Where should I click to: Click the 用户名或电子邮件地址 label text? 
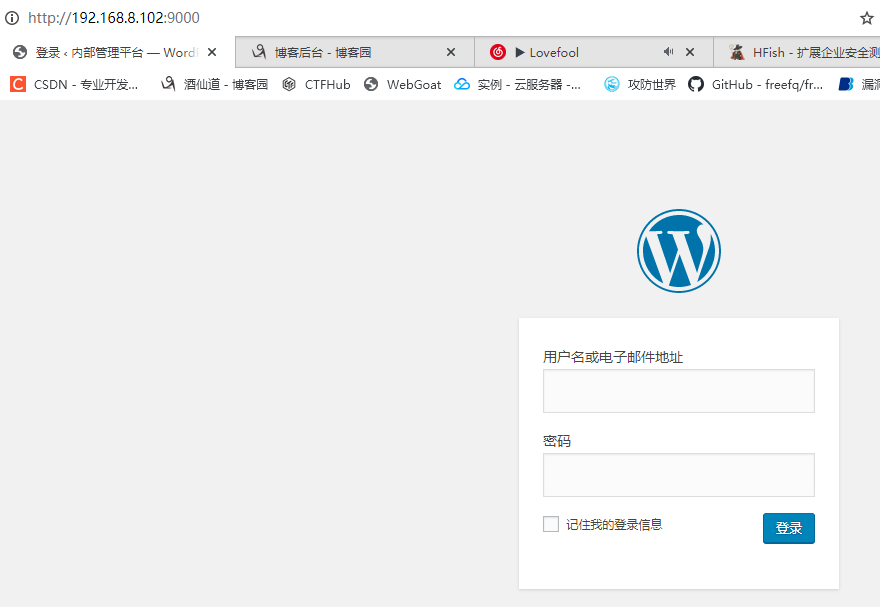click(613, 357)
